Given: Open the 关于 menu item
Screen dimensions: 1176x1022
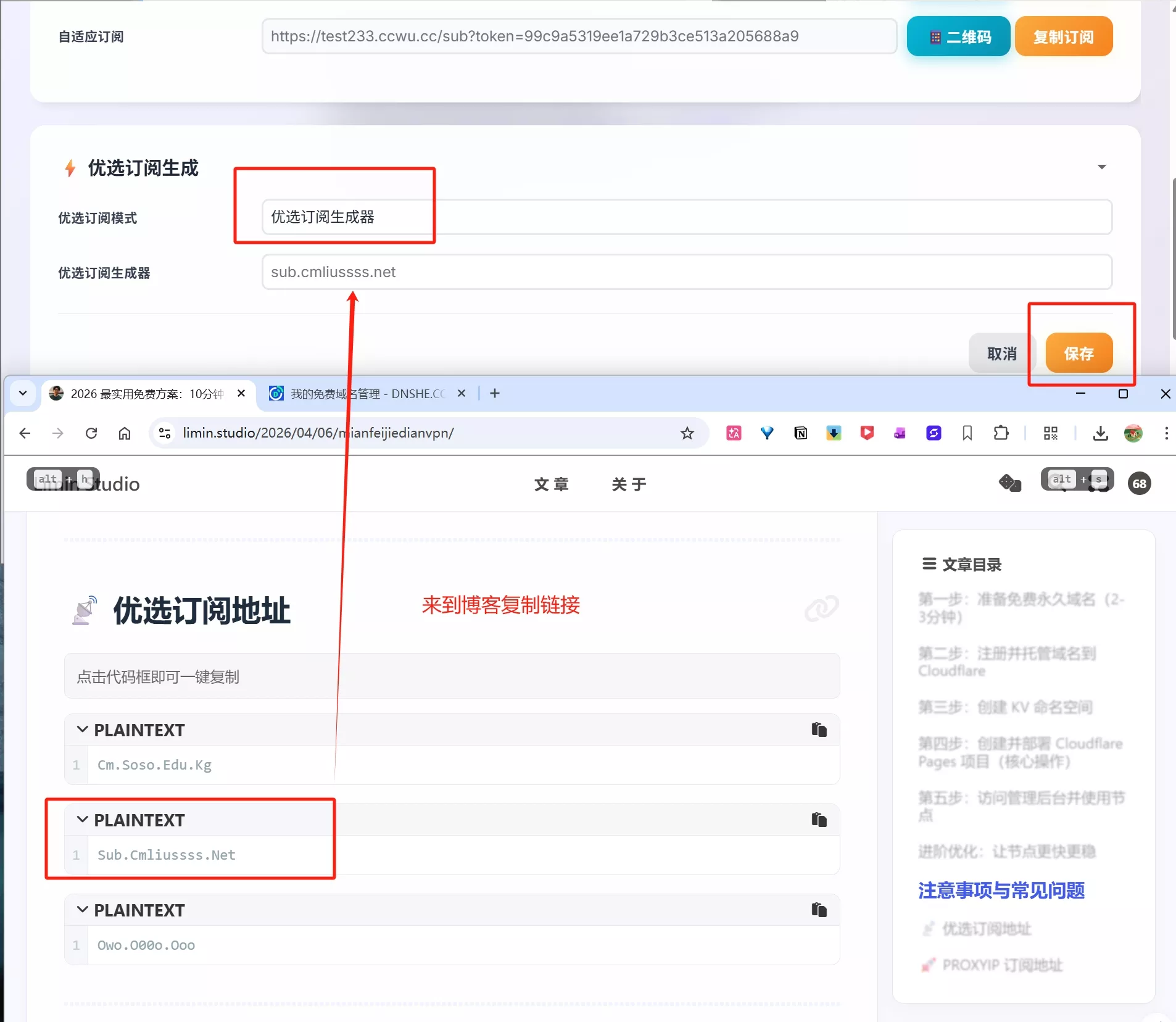Looking at the screenshot, I should coord(629,484).
